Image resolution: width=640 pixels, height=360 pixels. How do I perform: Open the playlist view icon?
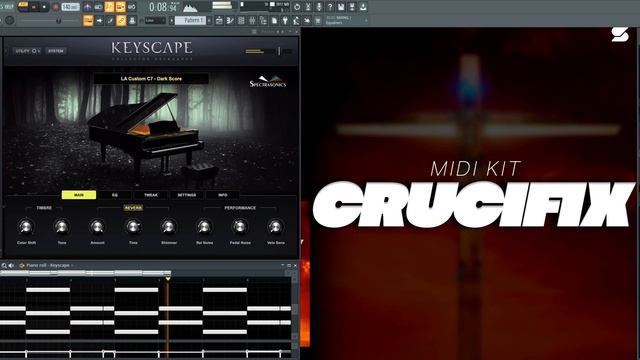click(x=219, y=20)
